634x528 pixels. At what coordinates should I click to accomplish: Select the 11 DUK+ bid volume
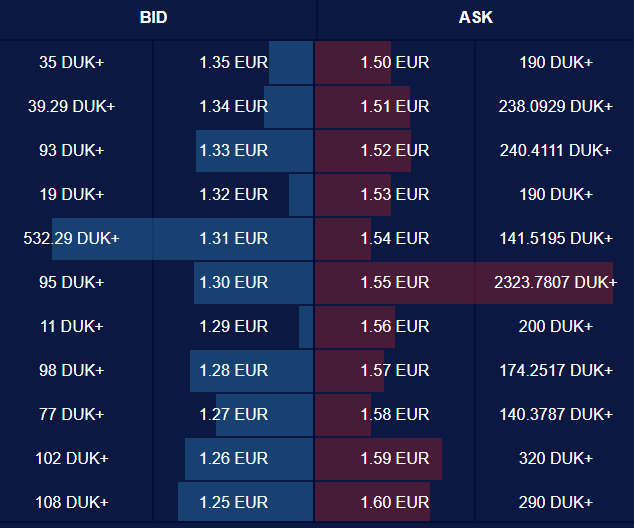(x=71, y=326)
